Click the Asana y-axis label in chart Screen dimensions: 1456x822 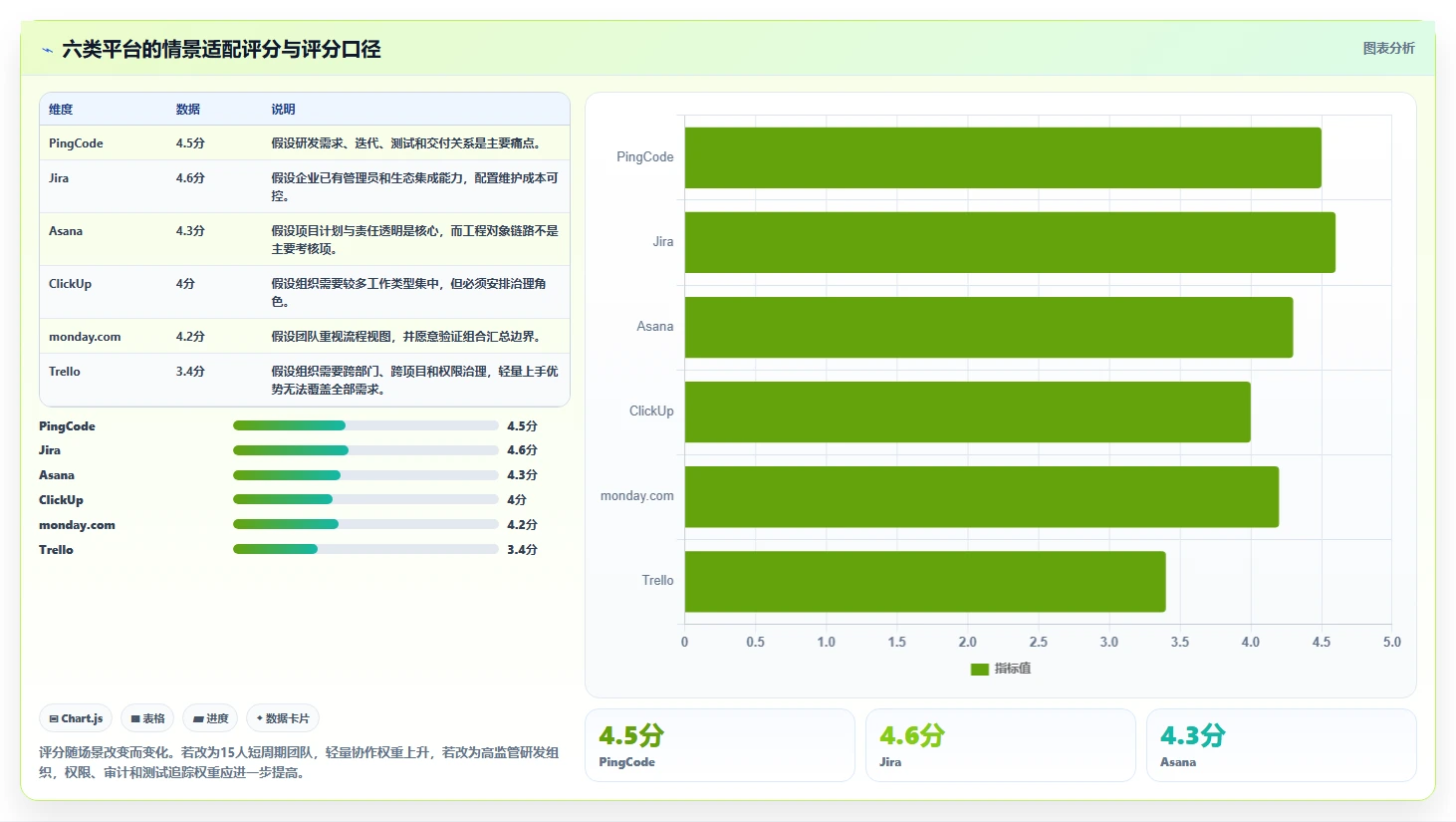click(655, 327)
